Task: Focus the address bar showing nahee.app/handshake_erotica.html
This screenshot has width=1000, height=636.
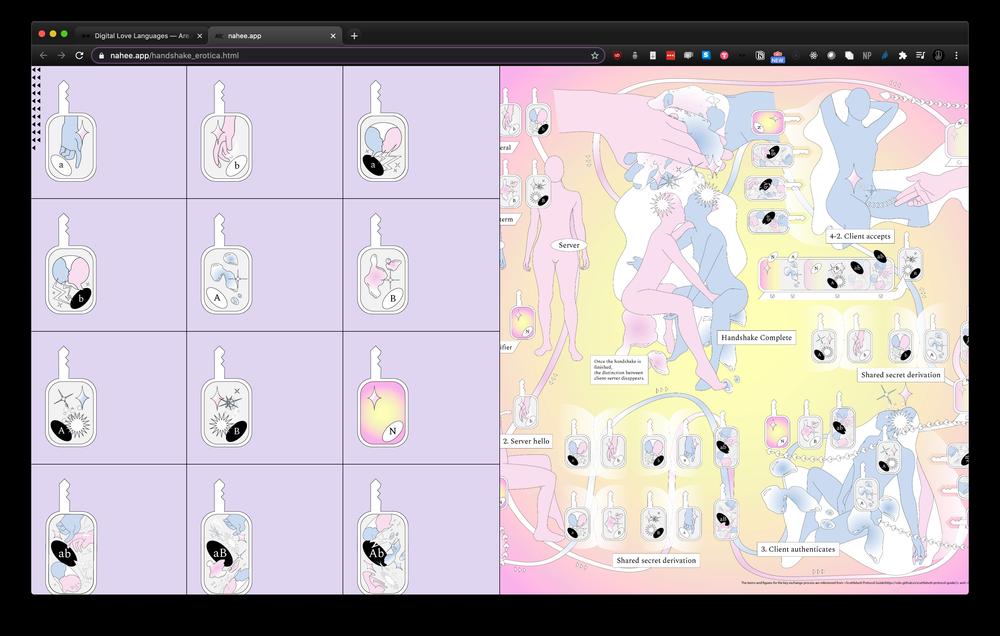Action: (349, 55)
